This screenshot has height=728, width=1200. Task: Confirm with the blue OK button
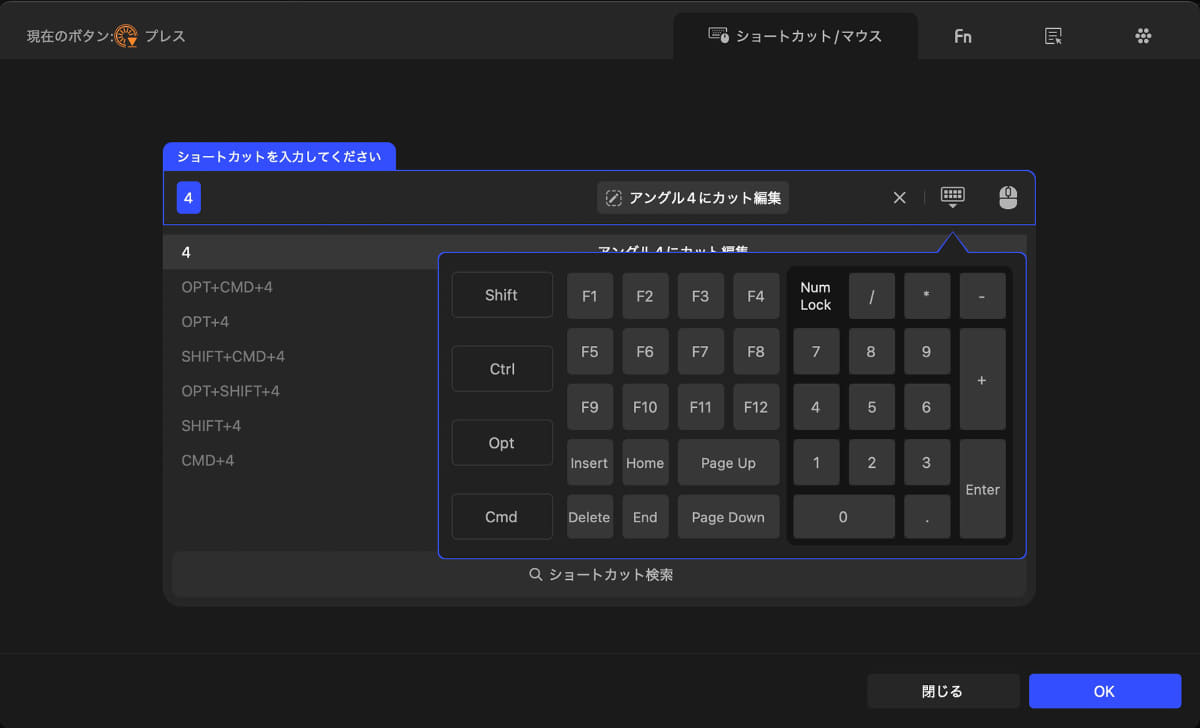coord(1104,691)
